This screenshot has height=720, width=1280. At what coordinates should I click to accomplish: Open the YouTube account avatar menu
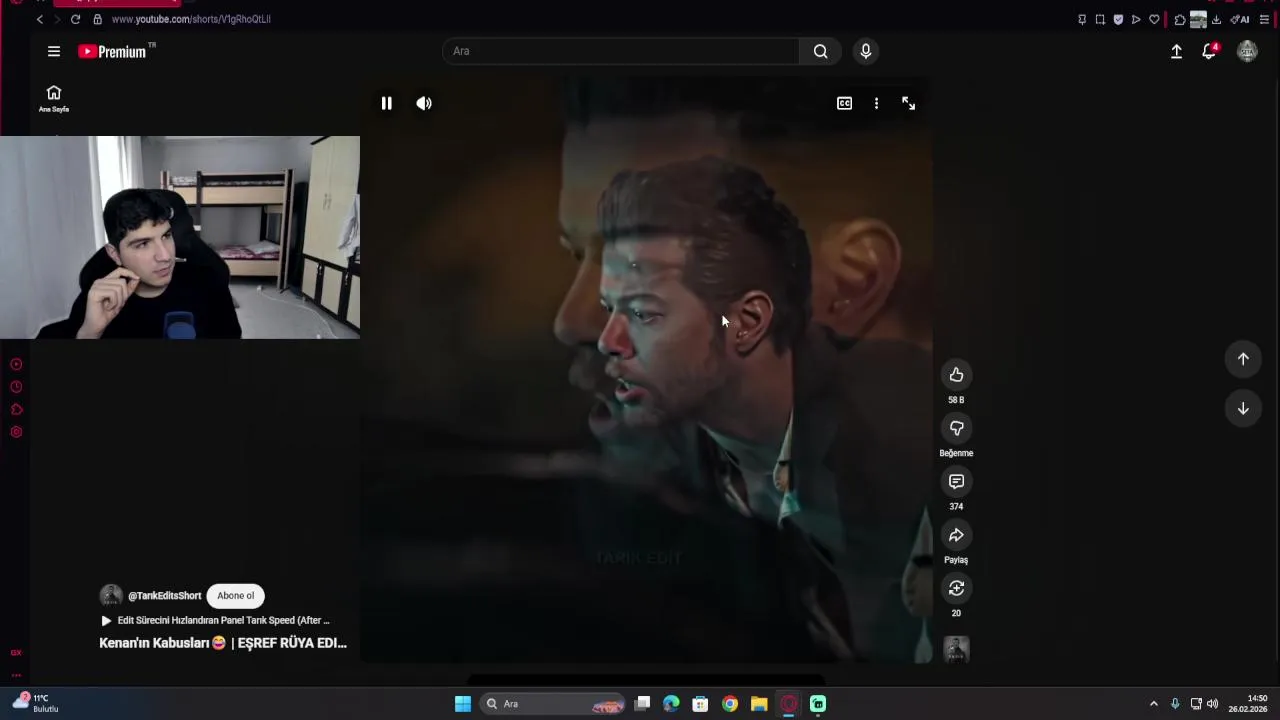pyautogui.click(x=1247, y=51)
